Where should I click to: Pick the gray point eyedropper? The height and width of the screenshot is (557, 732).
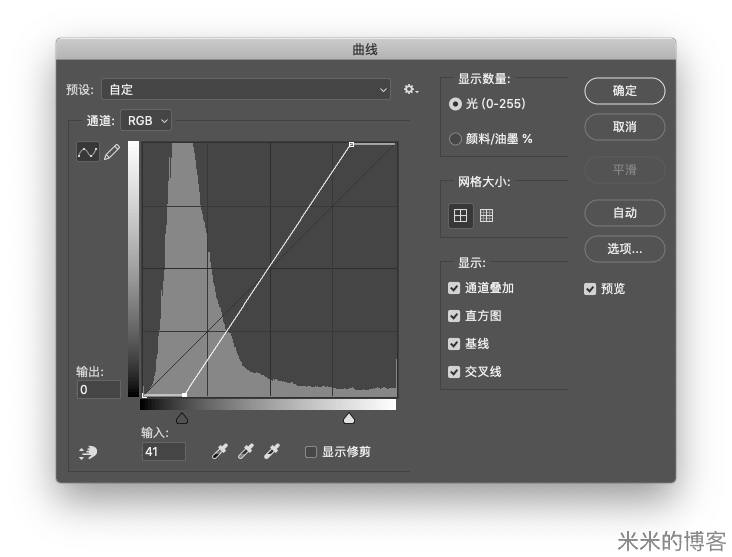tap(245, 452)
